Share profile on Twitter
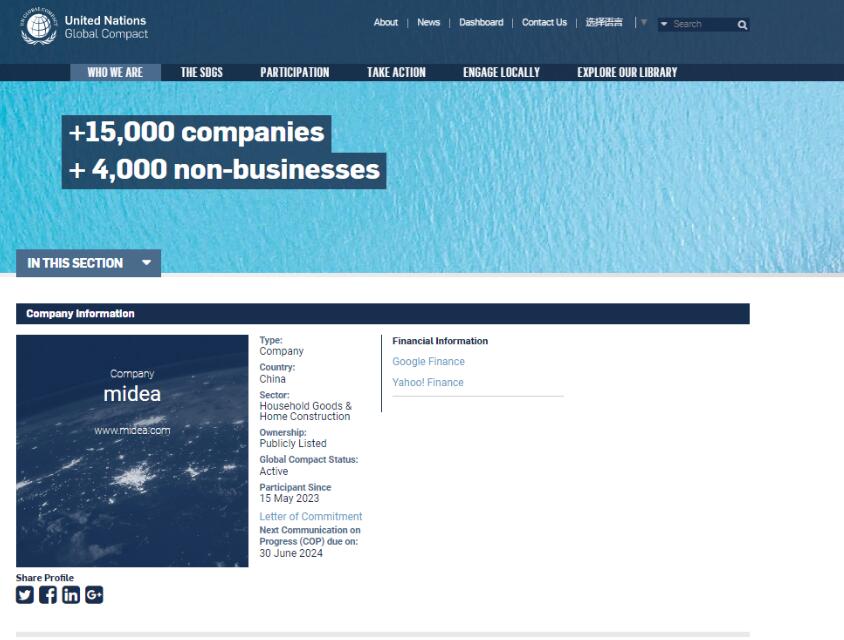 point(25,595)
